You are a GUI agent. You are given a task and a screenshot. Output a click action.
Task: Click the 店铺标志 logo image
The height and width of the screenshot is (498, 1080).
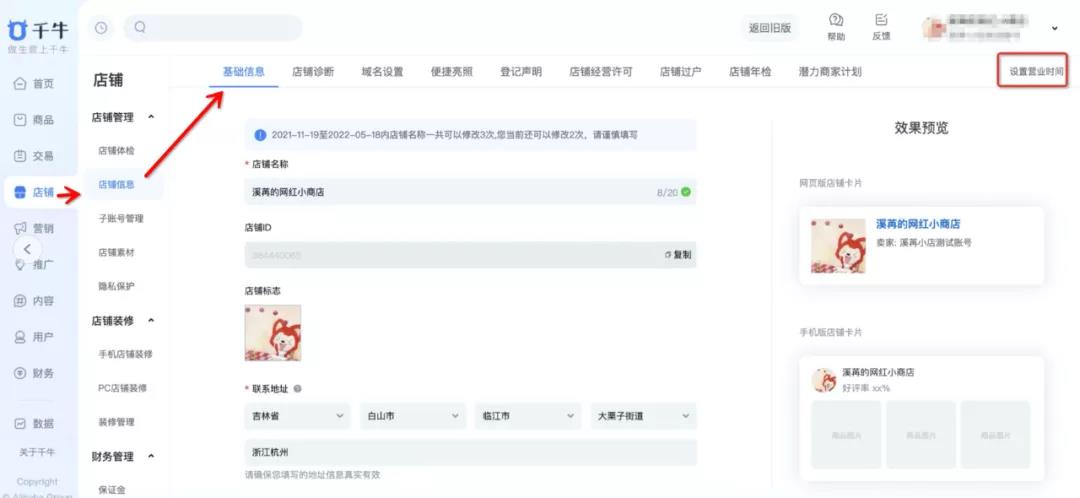point(273,333)
